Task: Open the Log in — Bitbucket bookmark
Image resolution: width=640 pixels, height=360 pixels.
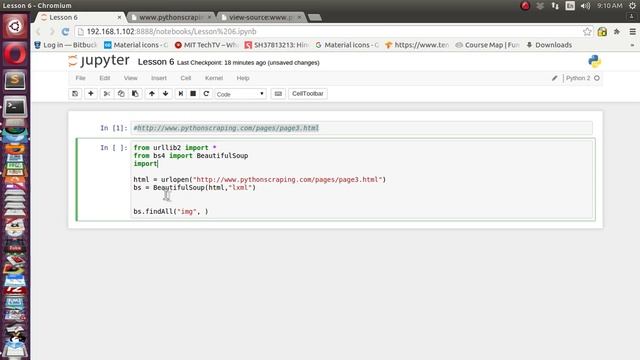Action: 66,45
